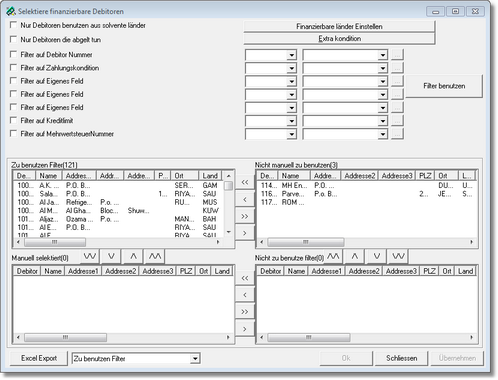
Task: Tick Filter auf Debitor Nummer checkbox
Action: point(13,54)
